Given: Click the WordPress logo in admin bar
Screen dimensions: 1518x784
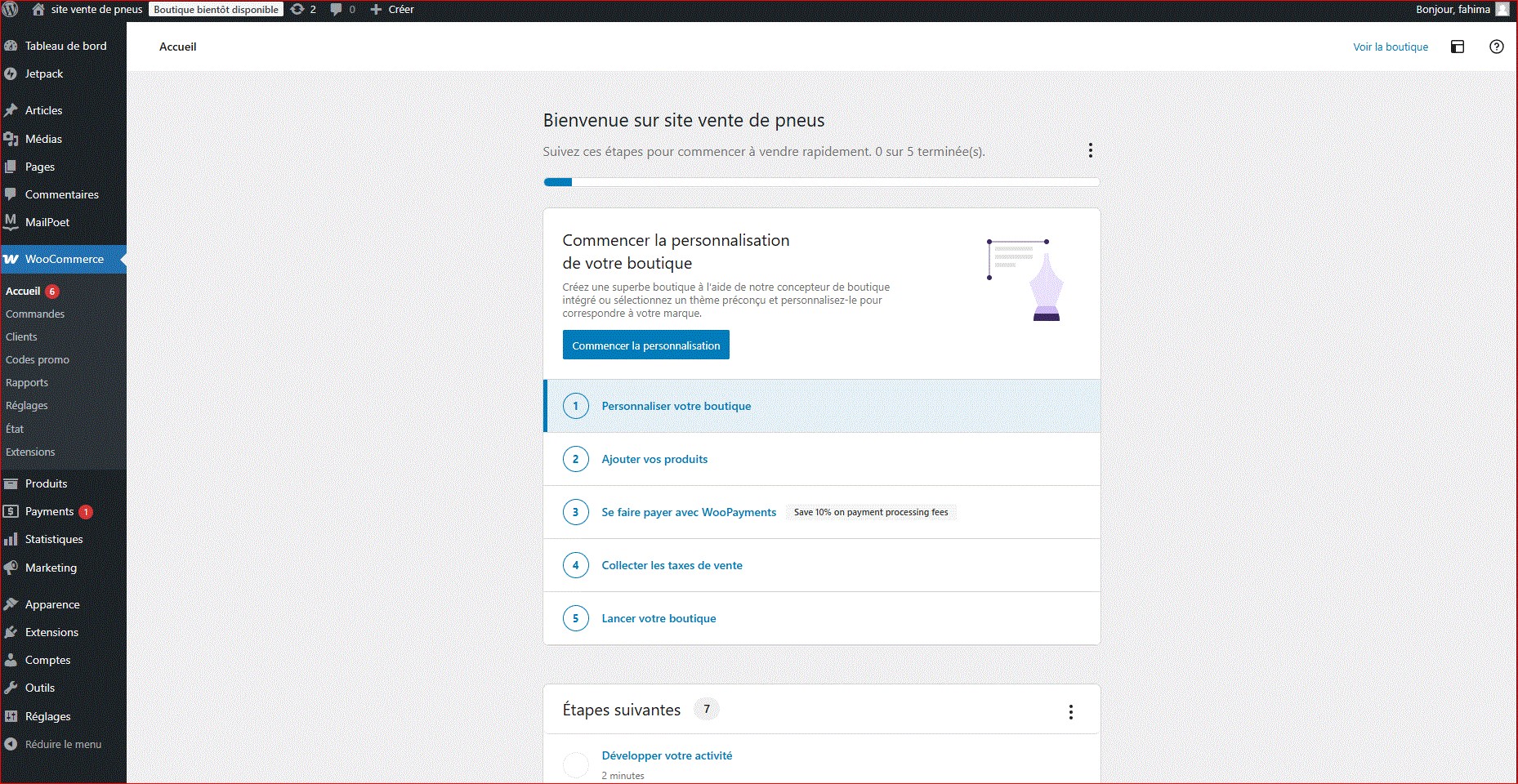Looking at the screenshot, I should tap(11, 9).
